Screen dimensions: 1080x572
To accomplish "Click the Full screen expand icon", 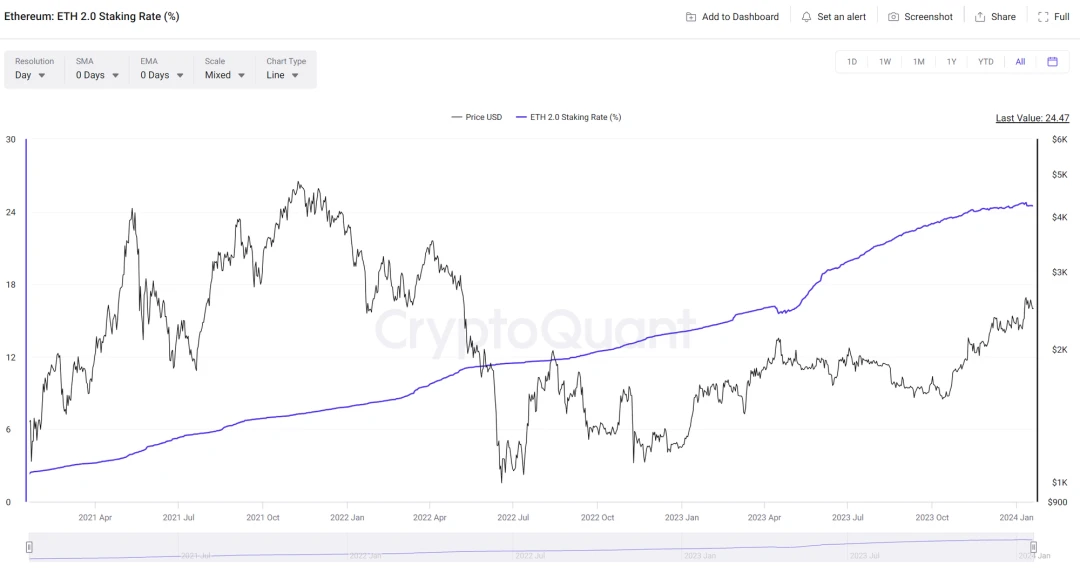I will pyautogui.click(x=1043, y=17).
